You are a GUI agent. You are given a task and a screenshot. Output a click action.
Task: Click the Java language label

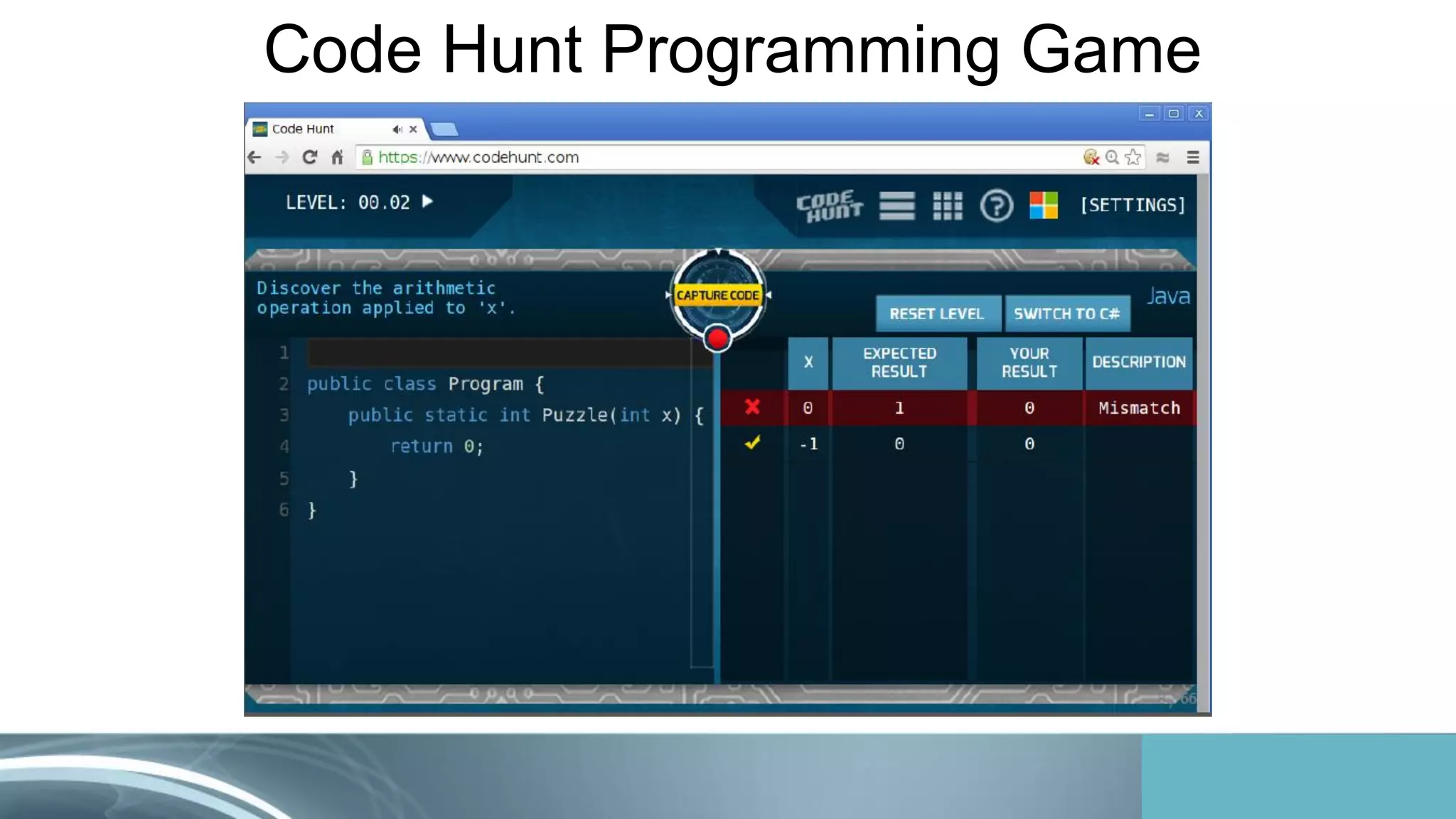tap(1168, 296)
